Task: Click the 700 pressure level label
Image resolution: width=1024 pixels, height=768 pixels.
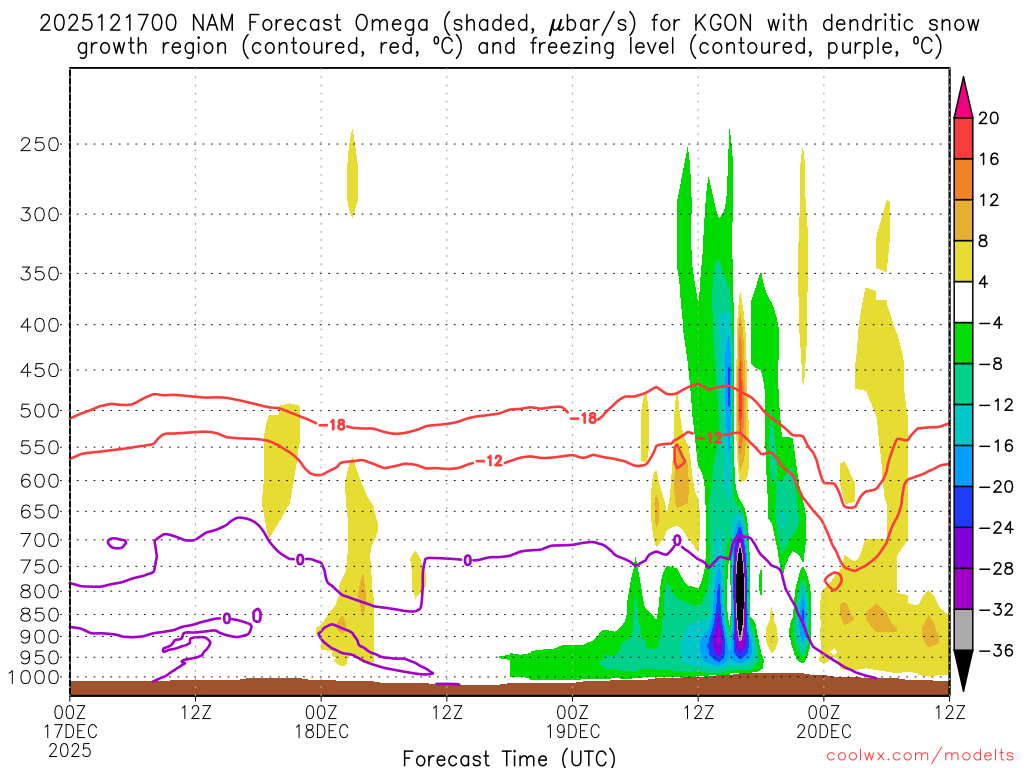Action: [40, 540]
